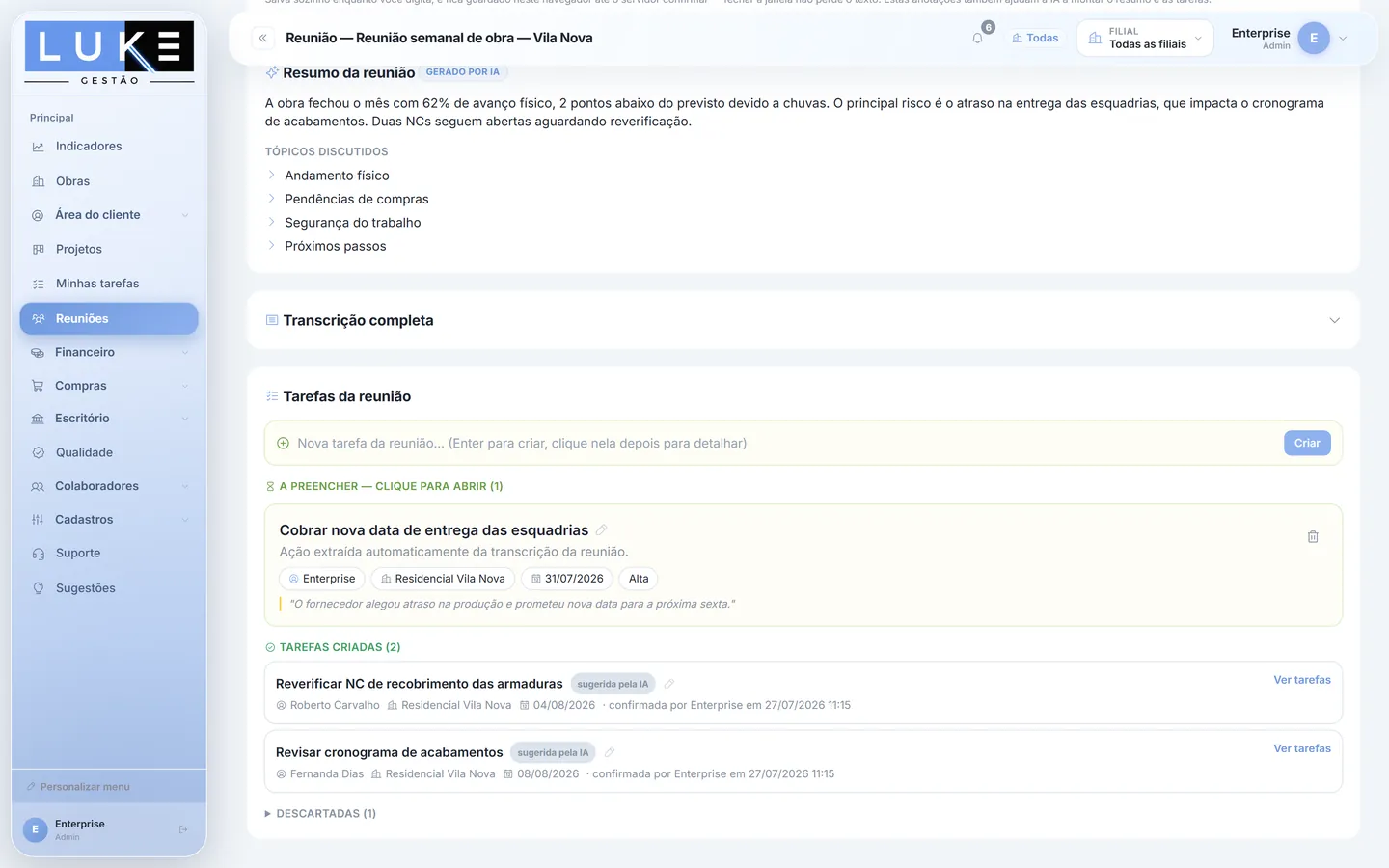Screen dimensions: 1389x868
Task: Open Qualidade in the sidebar
Action: coord(109,452)
